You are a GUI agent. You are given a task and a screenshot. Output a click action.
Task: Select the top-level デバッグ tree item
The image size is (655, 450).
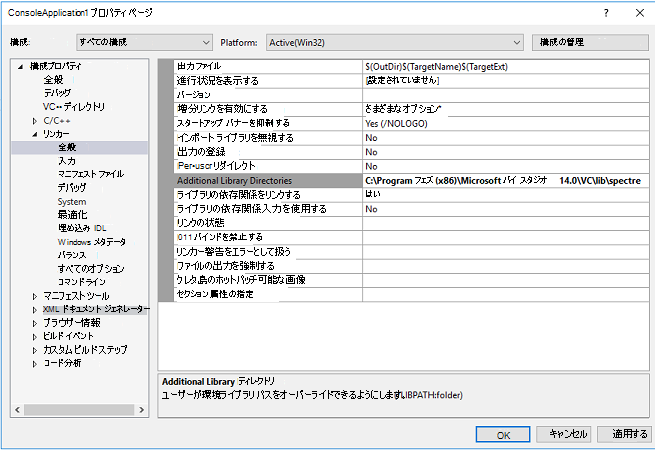coord(57,93)
